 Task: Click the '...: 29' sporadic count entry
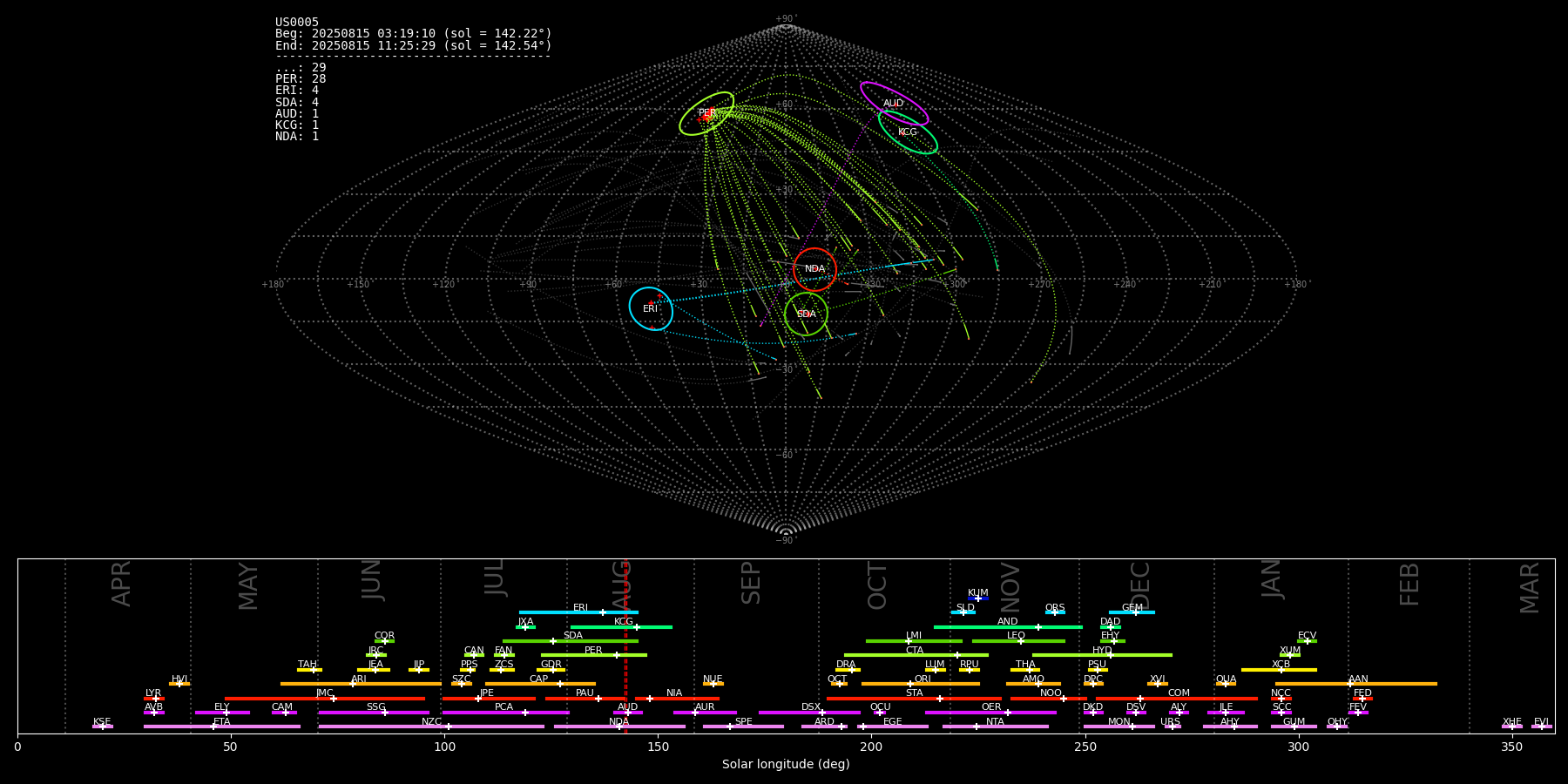301,68
